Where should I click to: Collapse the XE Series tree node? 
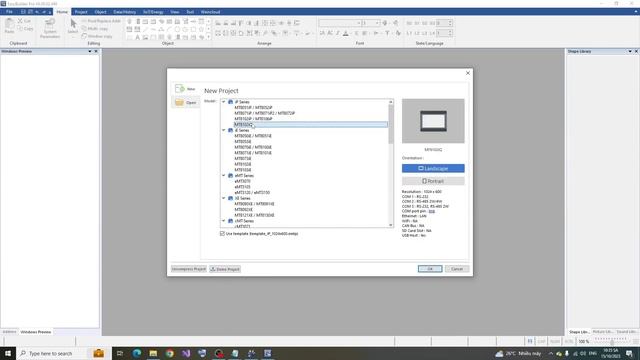(224, 198)
